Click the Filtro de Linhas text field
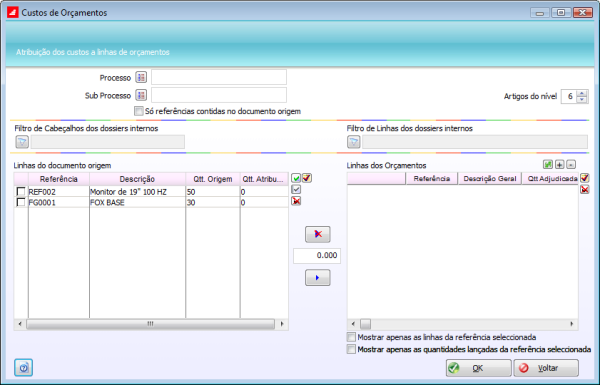Viewport: 600px width, 385px height. pyautogui.click(x=475, y=142)
